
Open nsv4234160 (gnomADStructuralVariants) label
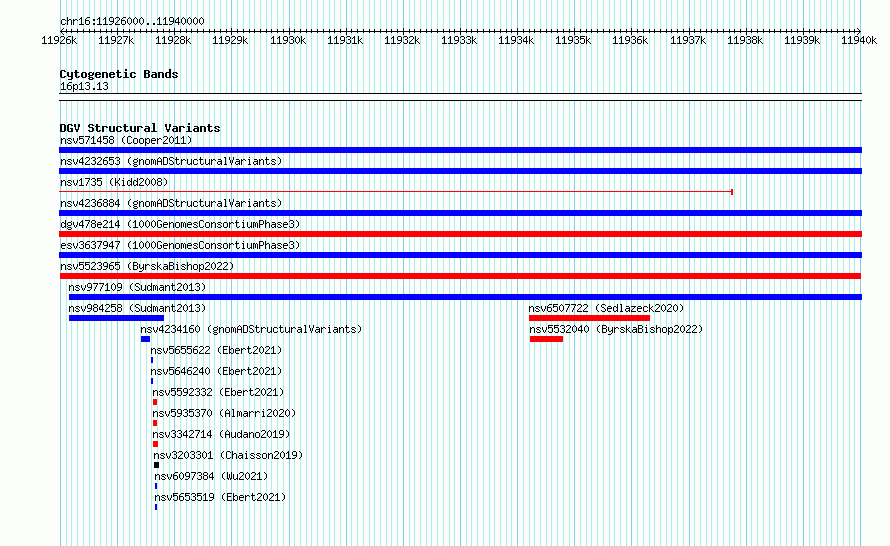click(x=251, y=329)
